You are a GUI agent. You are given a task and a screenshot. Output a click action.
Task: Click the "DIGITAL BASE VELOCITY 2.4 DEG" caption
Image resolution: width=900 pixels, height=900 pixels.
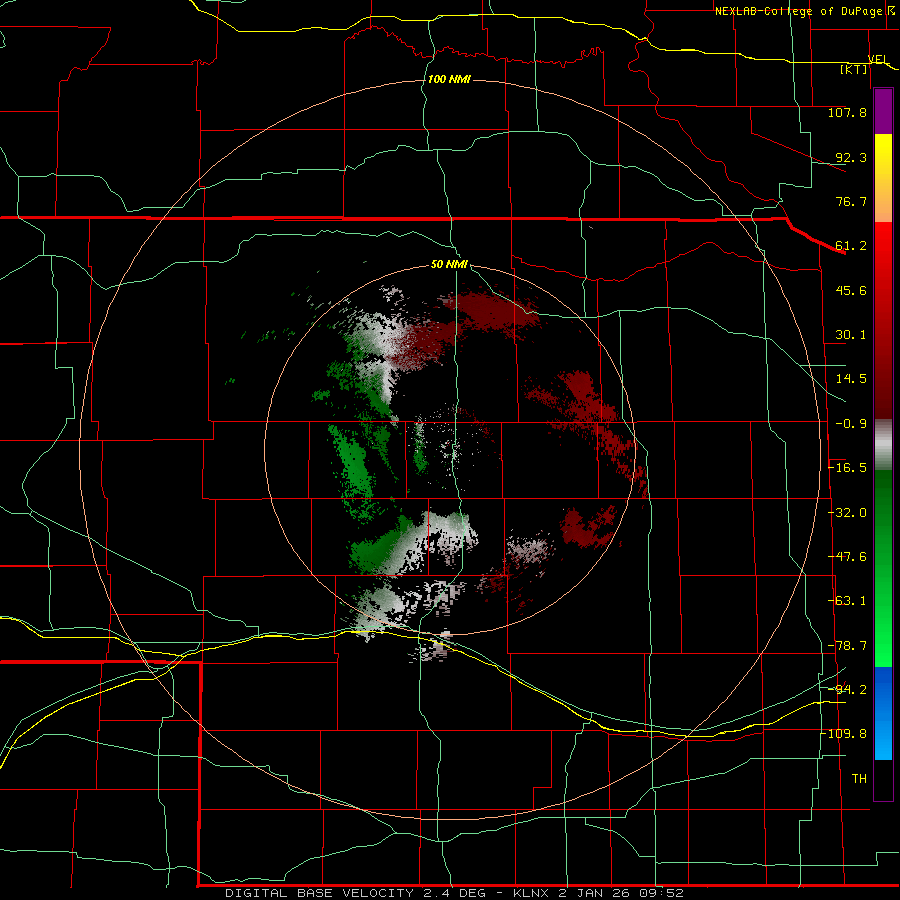coord(355,893)
